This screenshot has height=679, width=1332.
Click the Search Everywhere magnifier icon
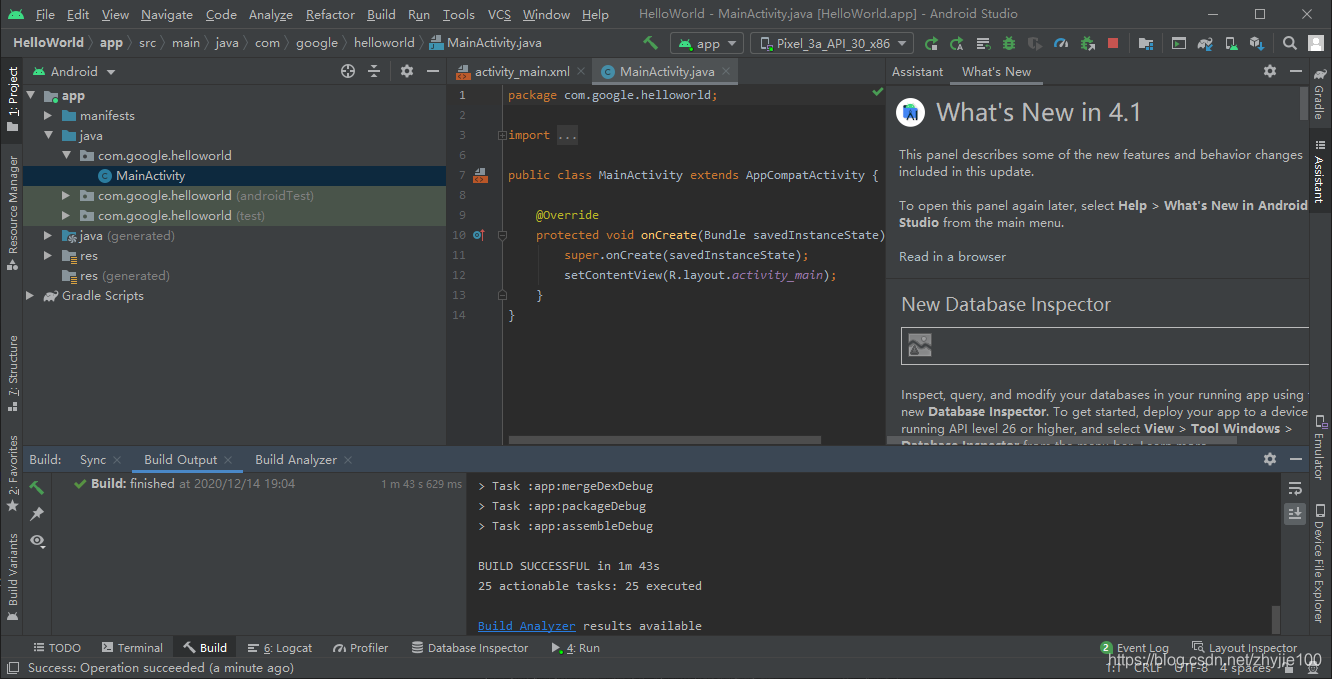1290,43
